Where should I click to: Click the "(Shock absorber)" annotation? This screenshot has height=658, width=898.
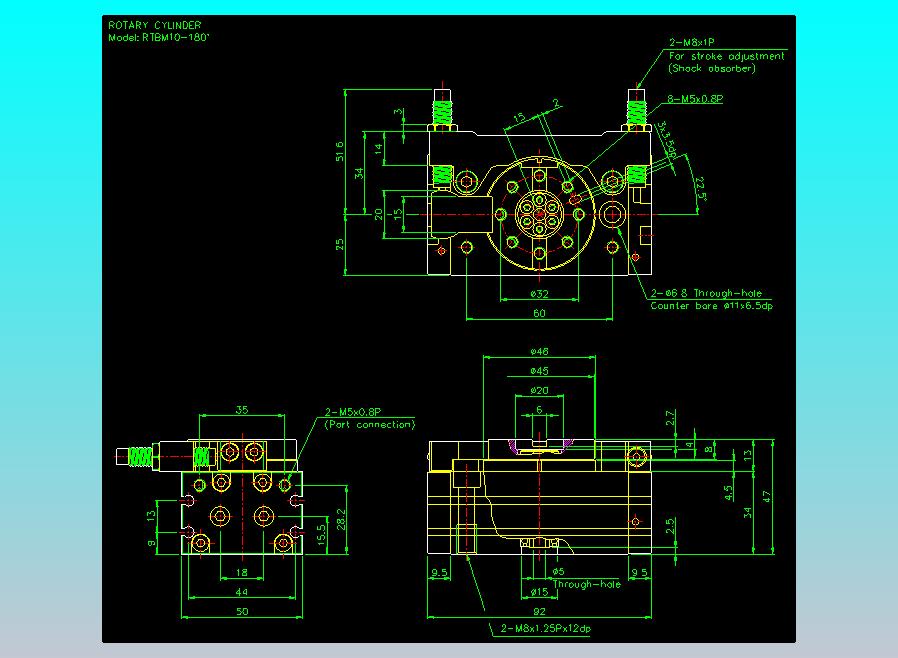[712, 68]
